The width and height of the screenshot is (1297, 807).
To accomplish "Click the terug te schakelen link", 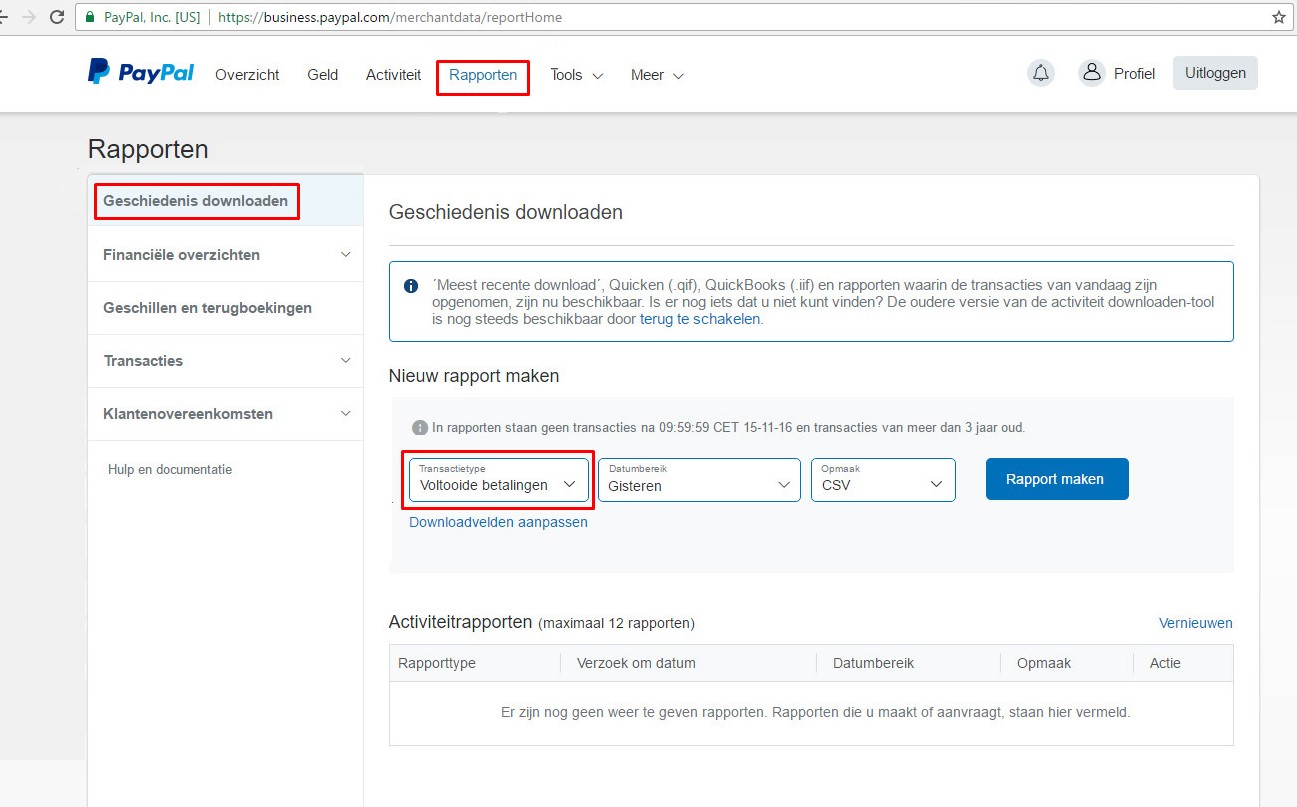I will tap(700, 319).
